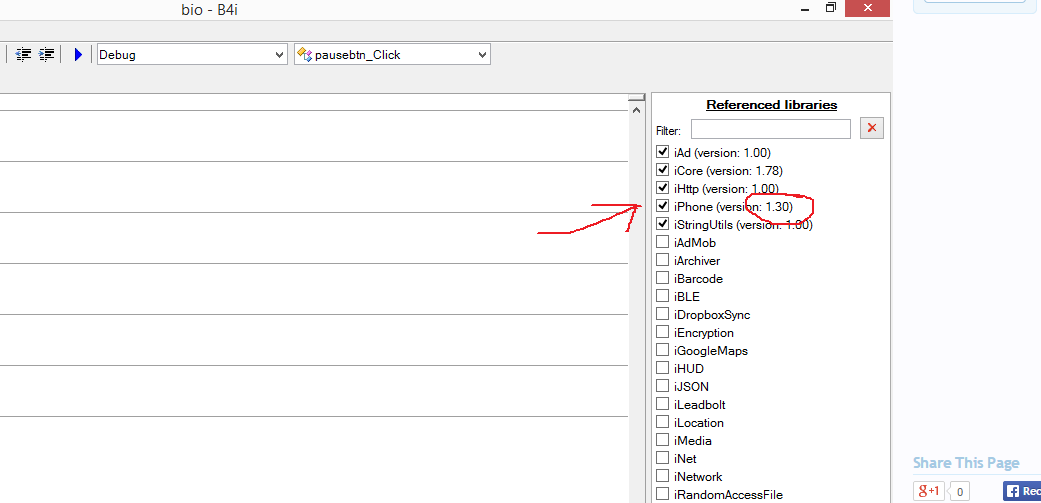Open the pausebtn_Click sub selector dropdown
This screenshot has height=503, width=1041.
(392, 55)
